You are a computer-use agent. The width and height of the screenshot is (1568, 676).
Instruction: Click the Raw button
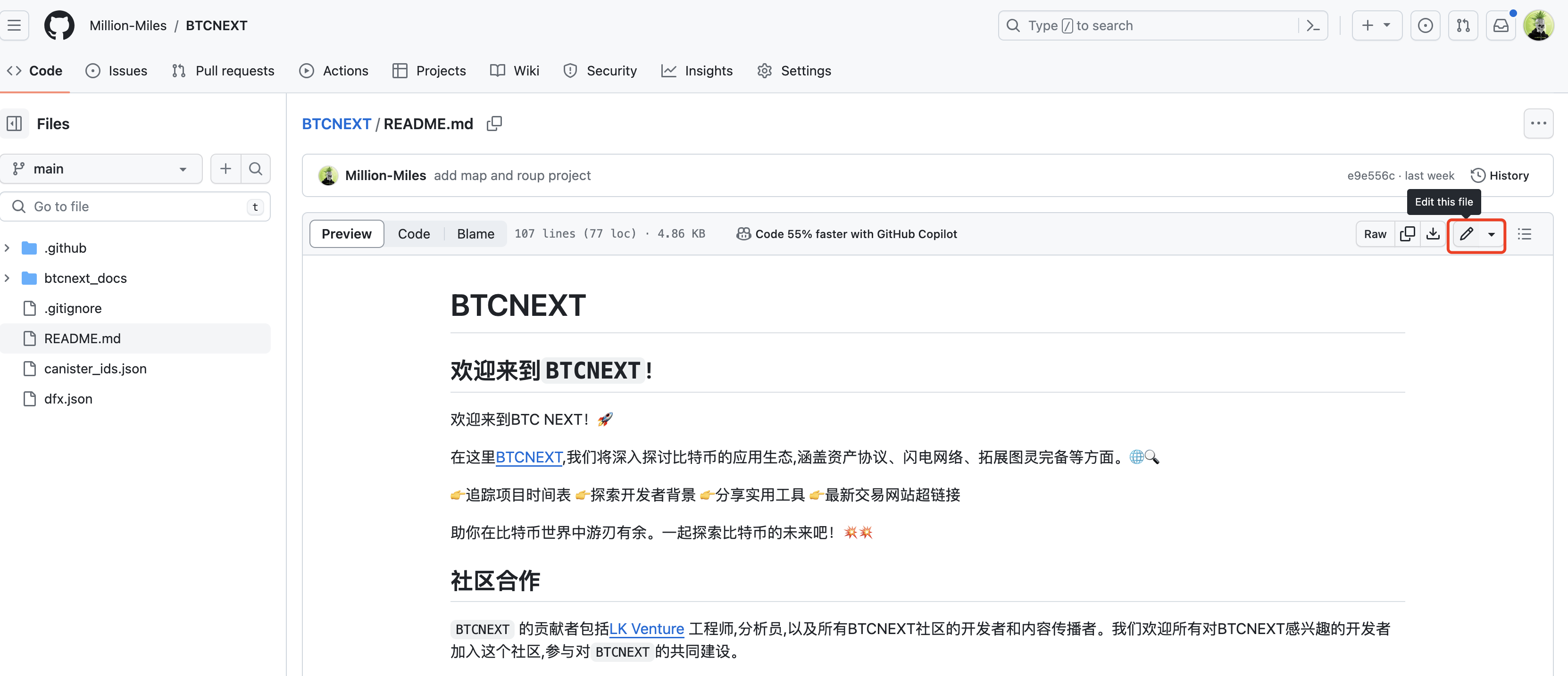tap(1375, 234)
